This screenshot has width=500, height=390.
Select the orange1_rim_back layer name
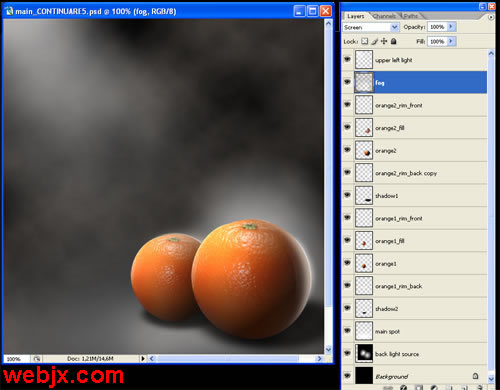coord(399,286)
